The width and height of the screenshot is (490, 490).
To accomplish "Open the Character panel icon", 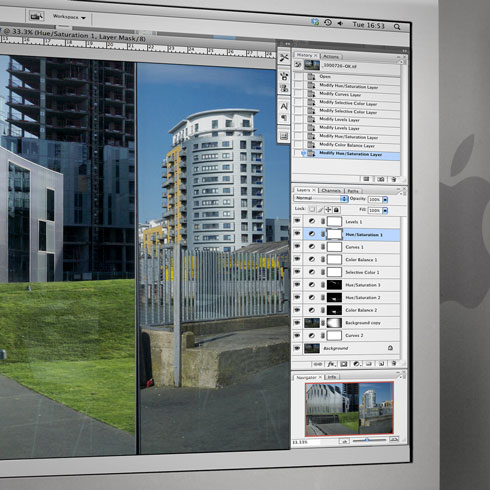I will tap(284, 106).
